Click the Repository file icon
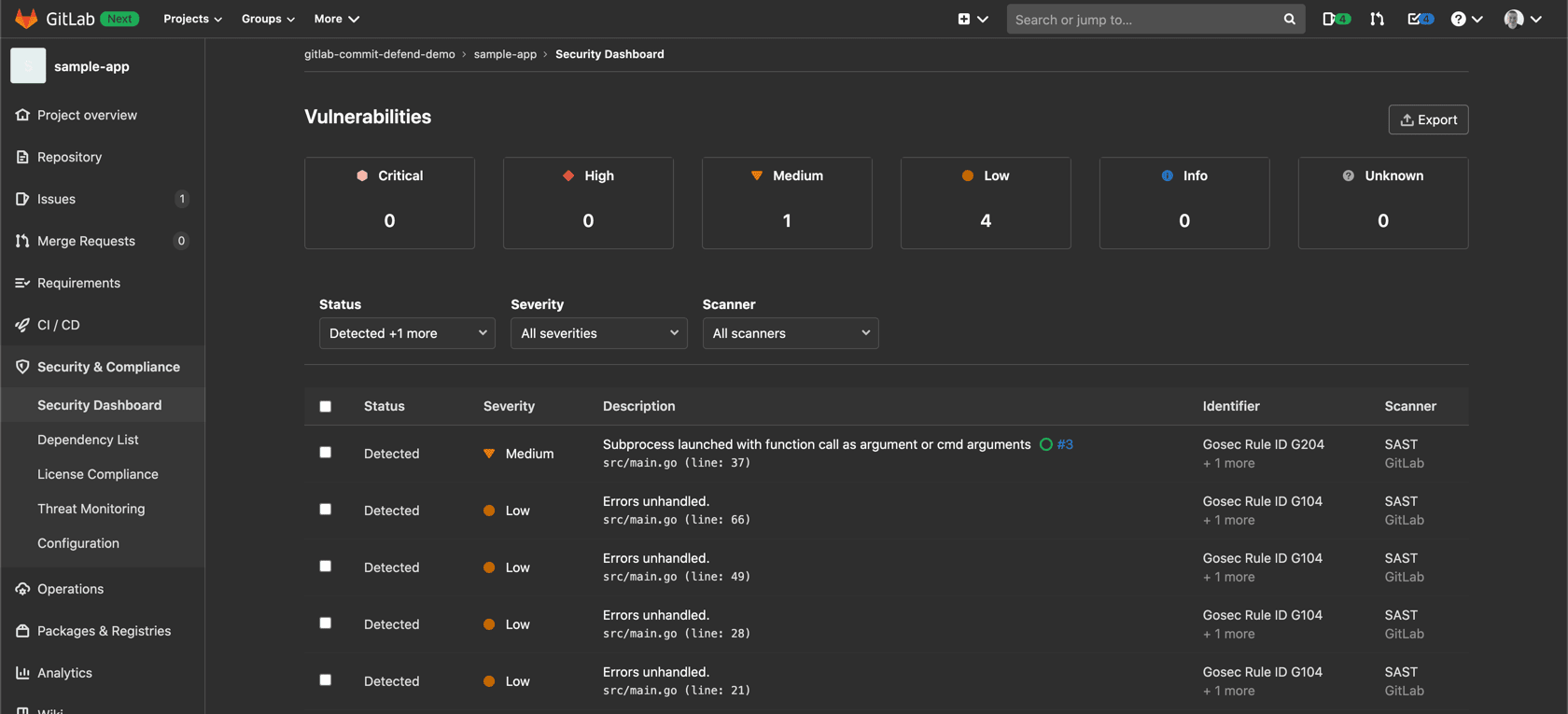This screenshot has height=714, width=1568. [22, 157]
